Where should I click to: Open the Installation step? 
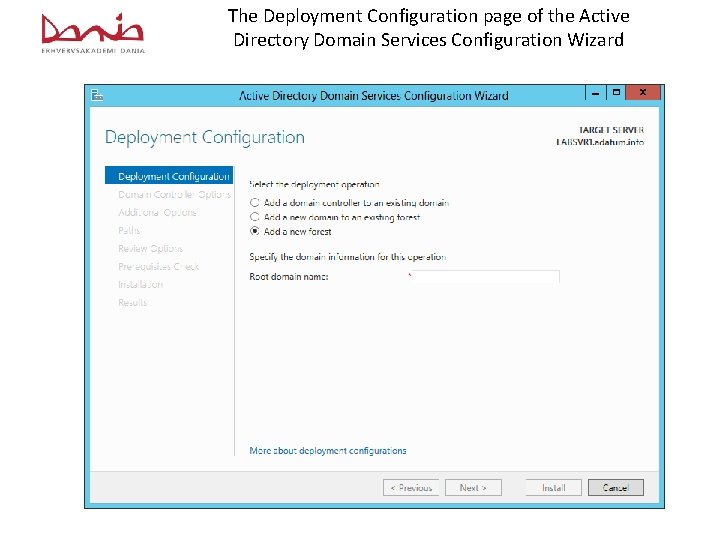coord(141,284)
